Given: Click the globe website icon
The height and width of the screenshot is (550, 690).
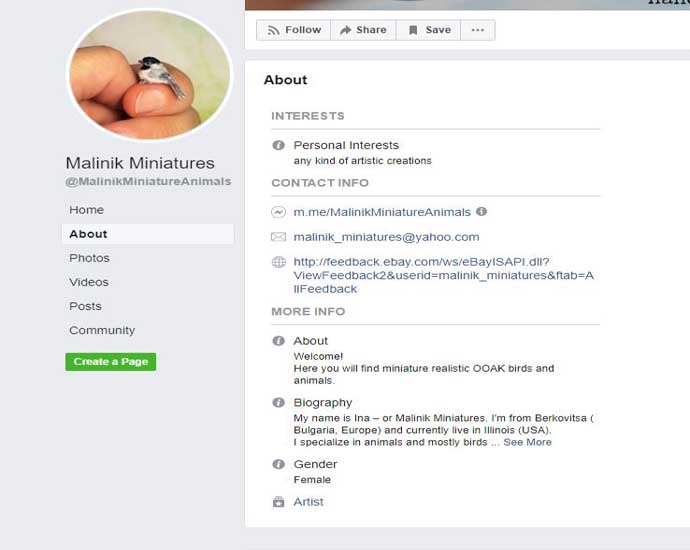Looking at the screenshot, I should tap(278, 262).
